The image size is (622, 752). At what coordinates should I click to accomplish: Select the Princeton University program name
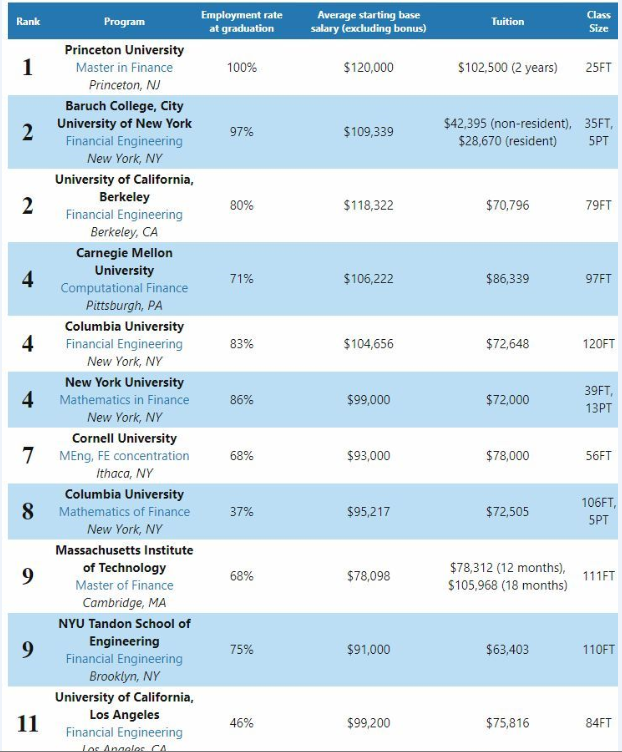click(x=124, y=50)
